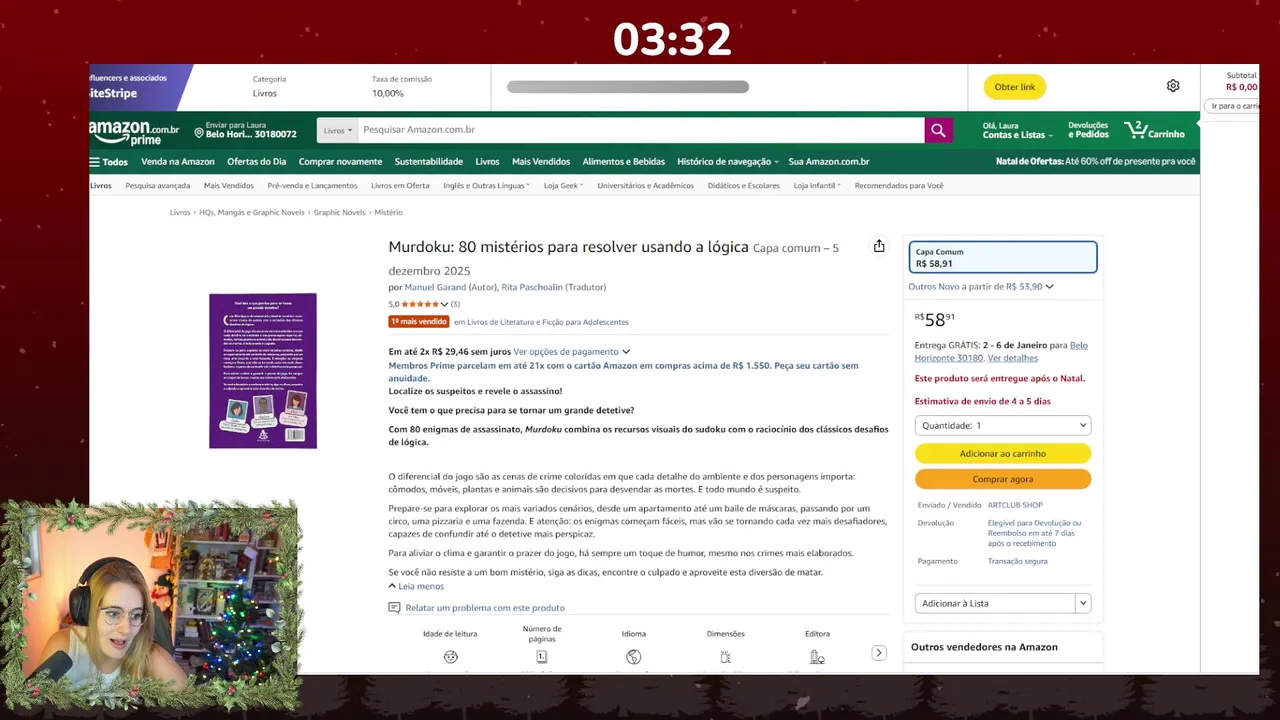Image resolution: width=1280 pixels, height=720 pixels.
Task: Open 'Comprar novamente' nav item
Action: click(x=340, y=162)
